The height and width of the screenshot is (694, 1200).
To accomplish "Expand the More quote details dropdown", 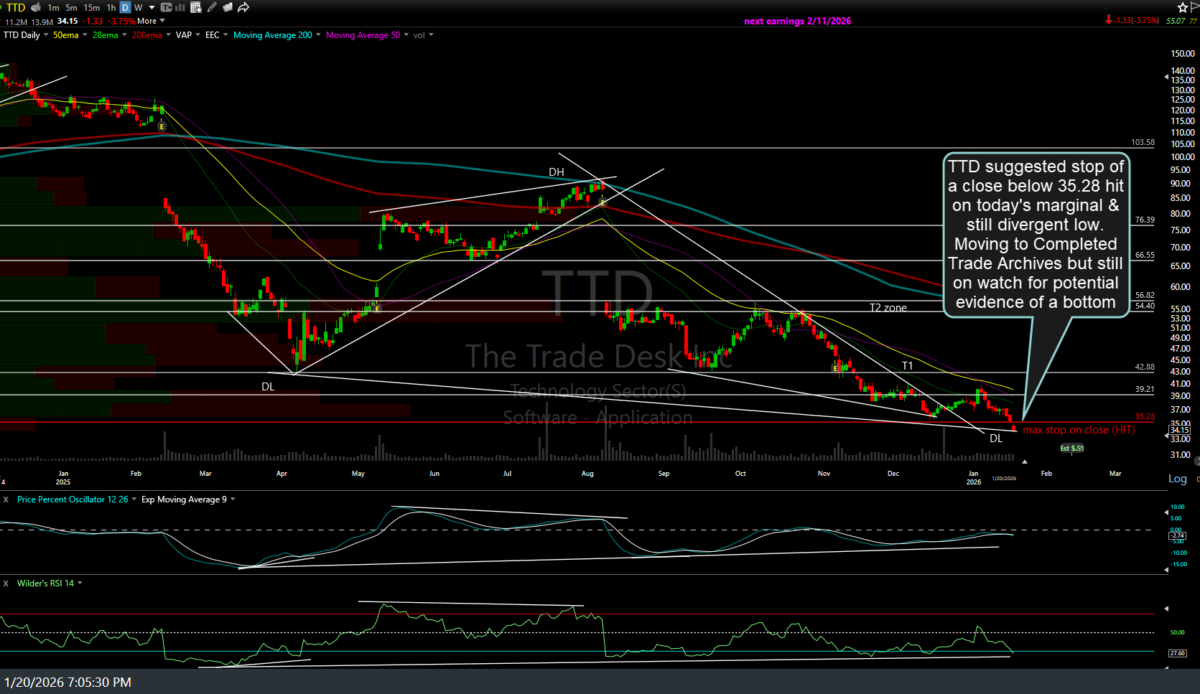I will pos(150,20).
